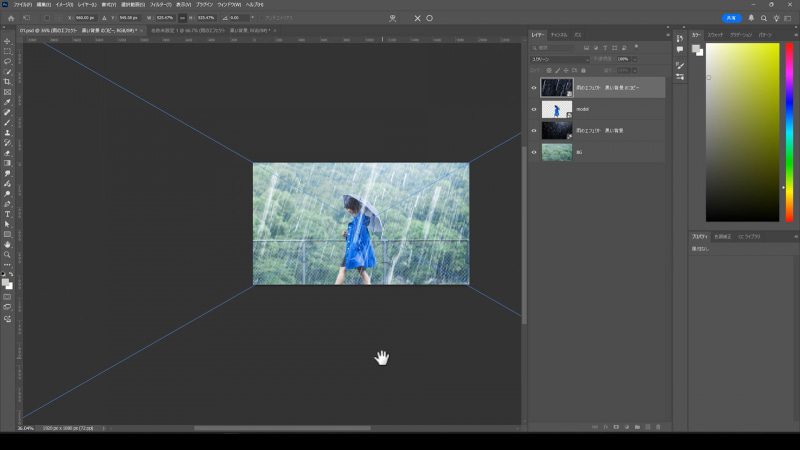Image resolution: width=800 pixels, height=450 pixels.
Task: Commit the transform with the circle icon
Action: tap(430, 18)
